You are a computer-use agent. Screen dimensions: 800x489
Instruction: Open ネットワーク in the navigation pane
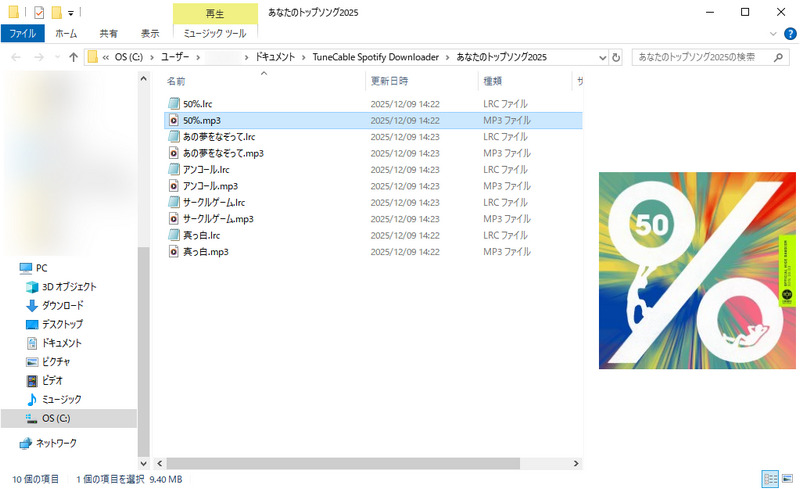[x=48, y=443]
